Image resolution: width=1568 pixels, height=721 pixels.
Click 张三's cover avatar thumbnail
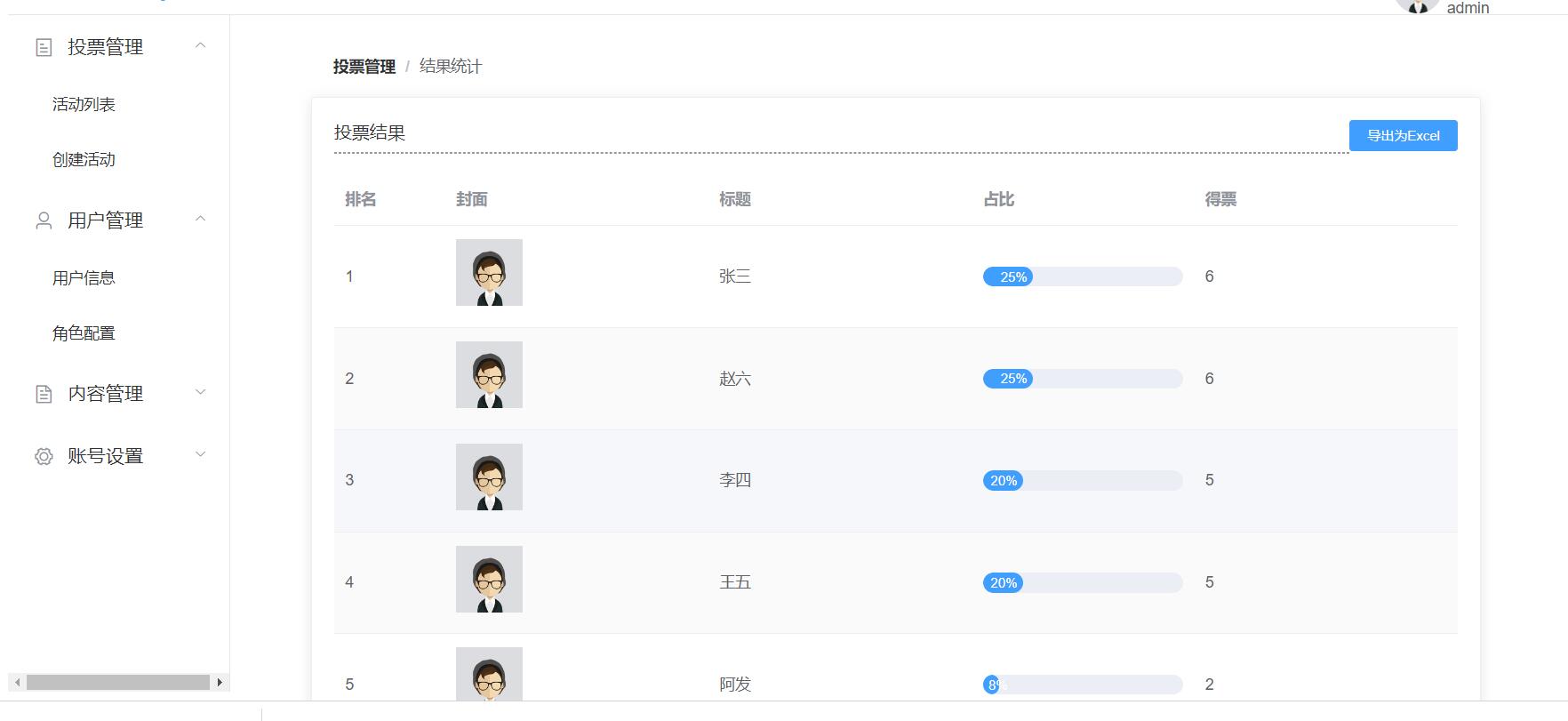[489, 272]
